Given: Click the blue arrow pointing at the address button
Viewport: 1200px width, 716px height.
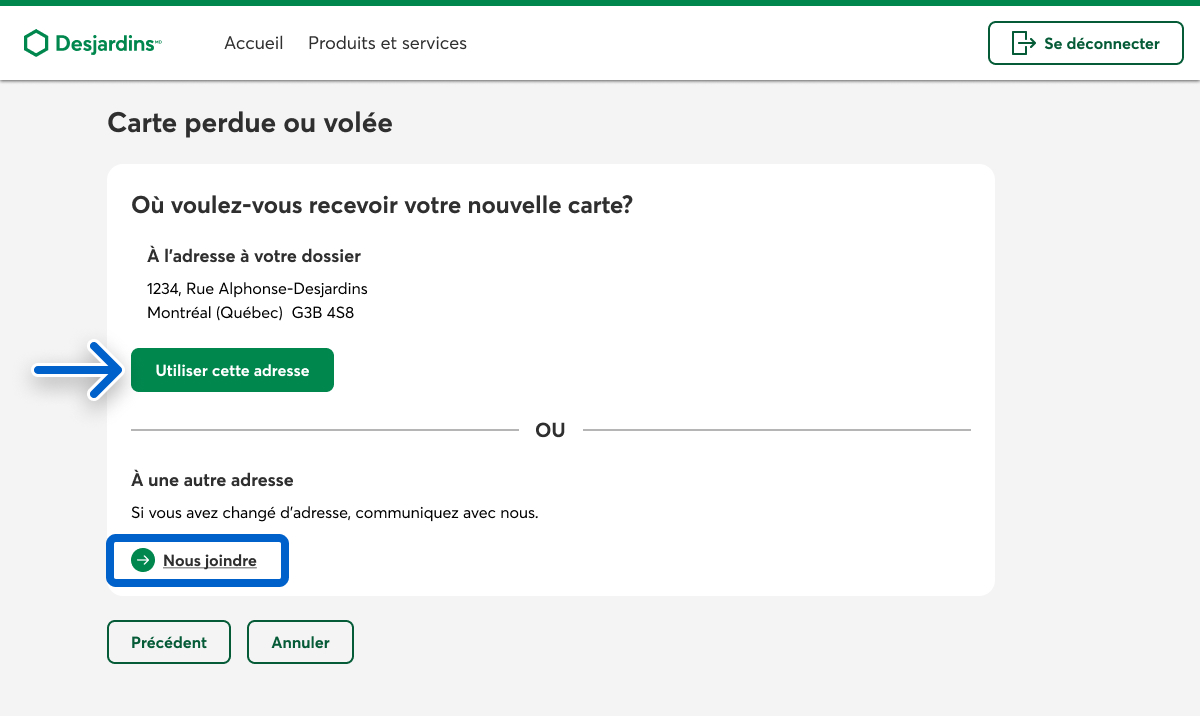Looking at the screenshot, I should (76, 370).
